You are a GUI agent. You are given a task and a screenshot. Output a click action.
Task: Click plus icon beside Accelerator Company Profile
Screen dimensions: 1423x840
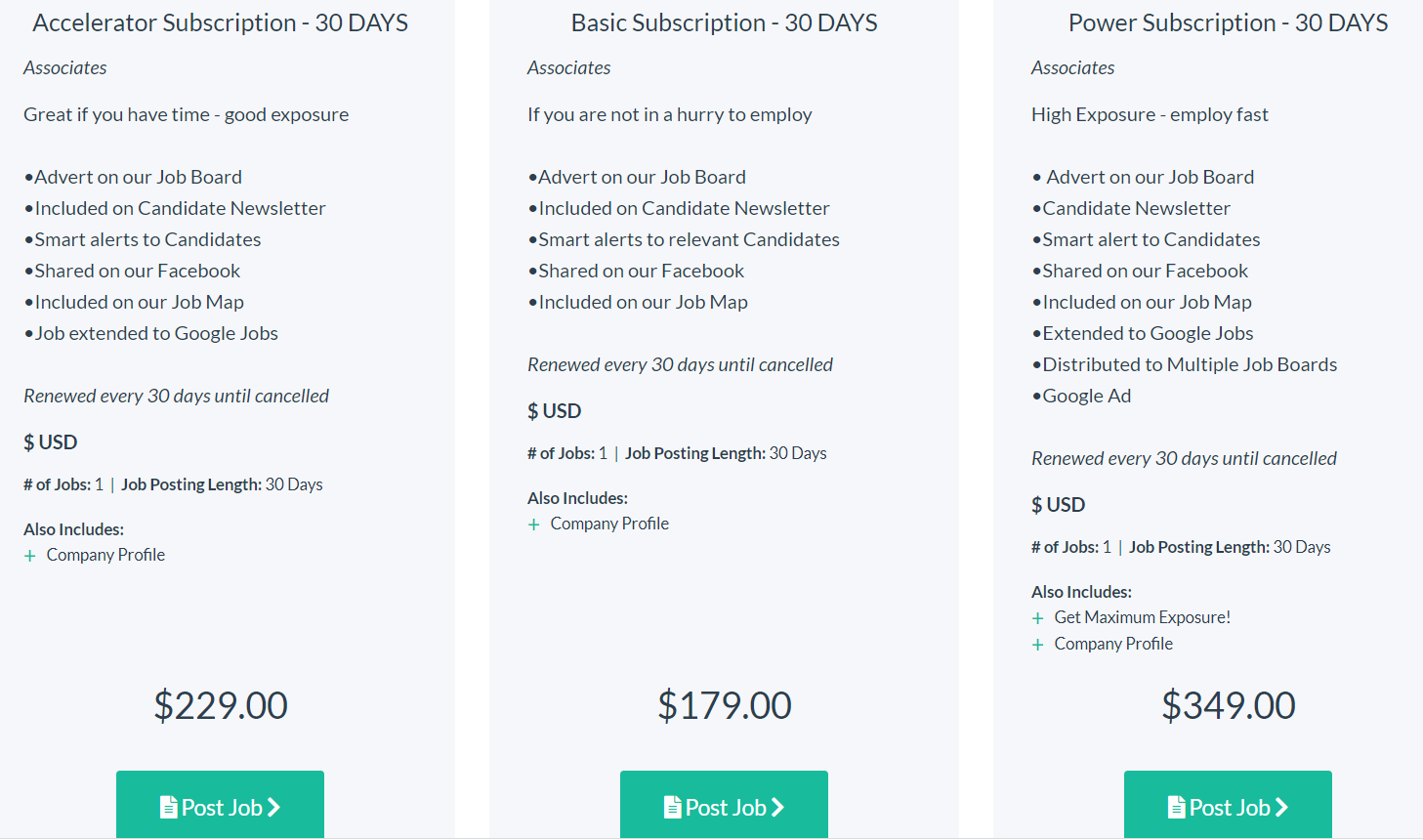pos(29,556)
